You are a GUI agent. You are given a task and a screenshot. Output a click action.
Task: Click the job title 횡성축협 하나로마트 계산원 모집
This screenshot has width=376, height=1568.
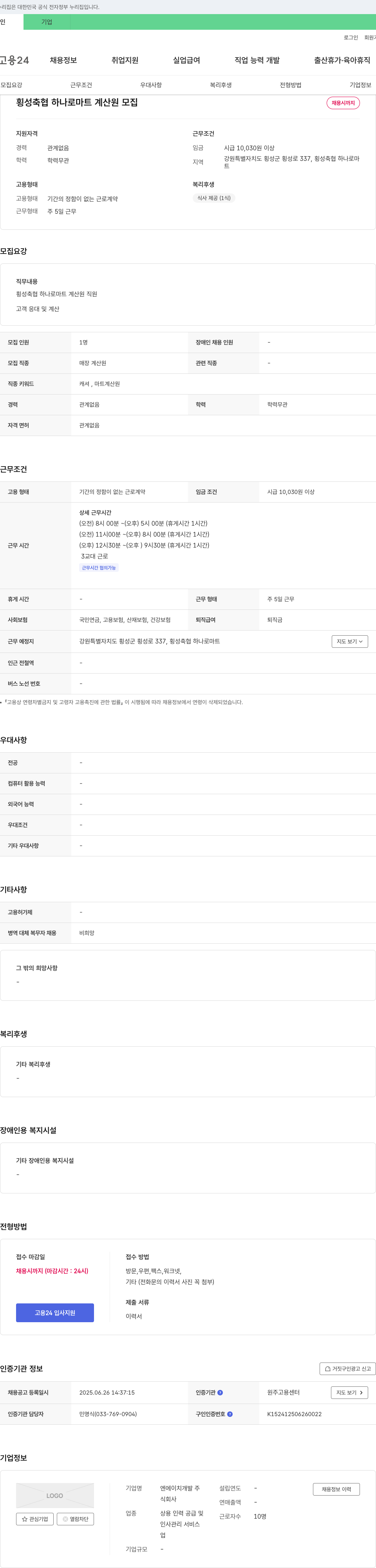(77, 102)
